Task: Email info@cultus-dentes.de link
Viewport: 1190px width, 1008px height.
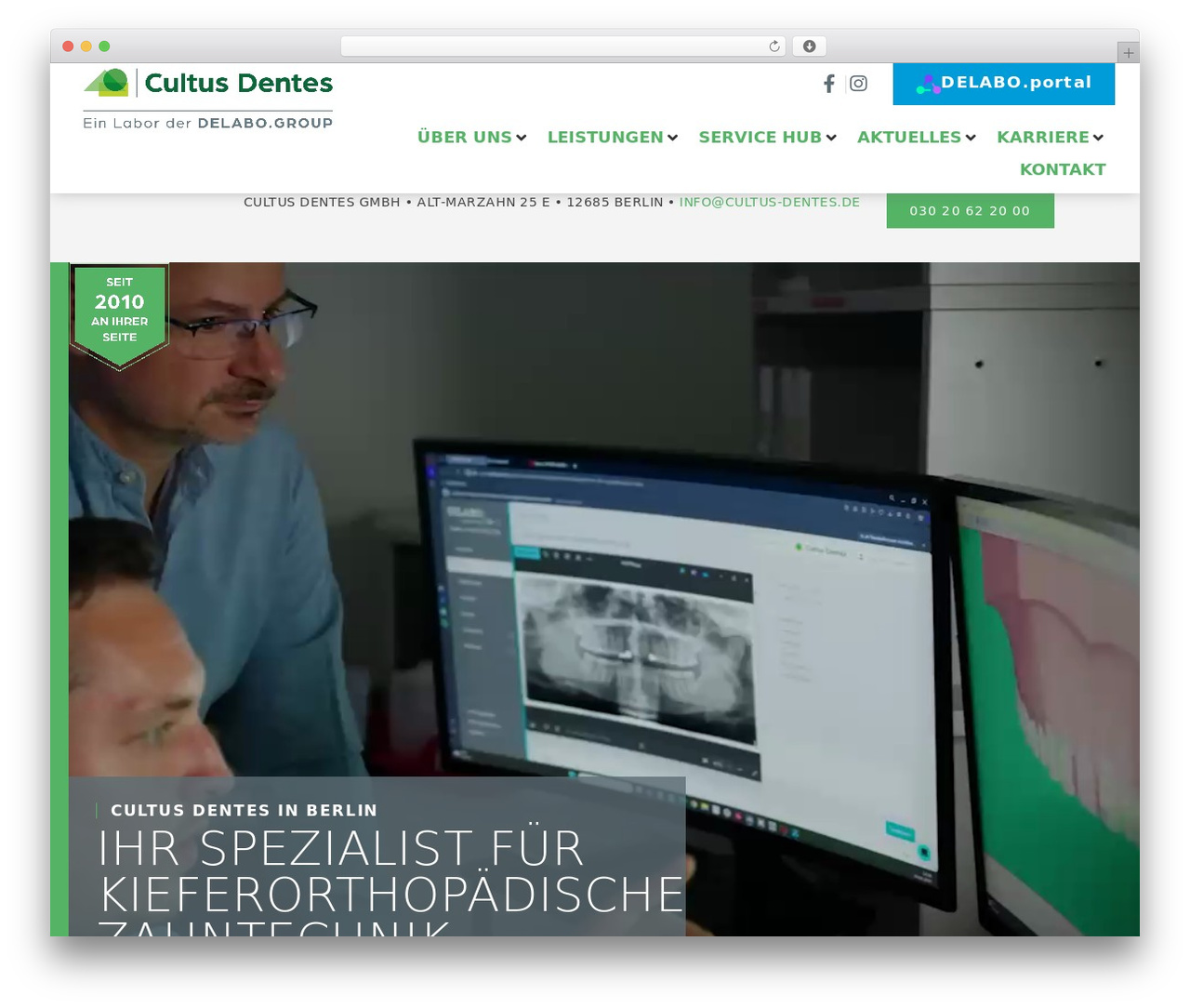Action: (770, 202)
